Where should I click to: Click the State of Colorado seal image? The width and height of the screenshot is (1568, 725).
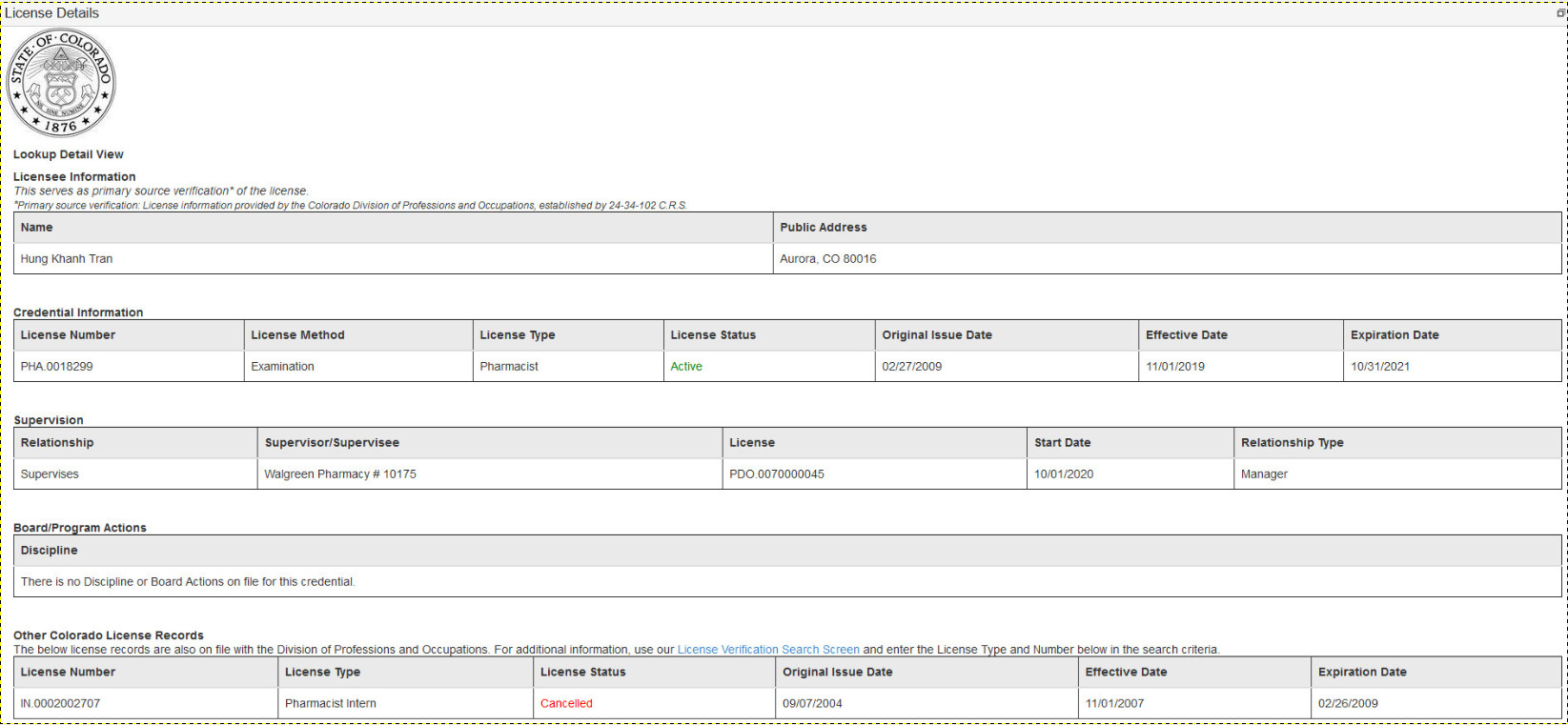[61, 83]
